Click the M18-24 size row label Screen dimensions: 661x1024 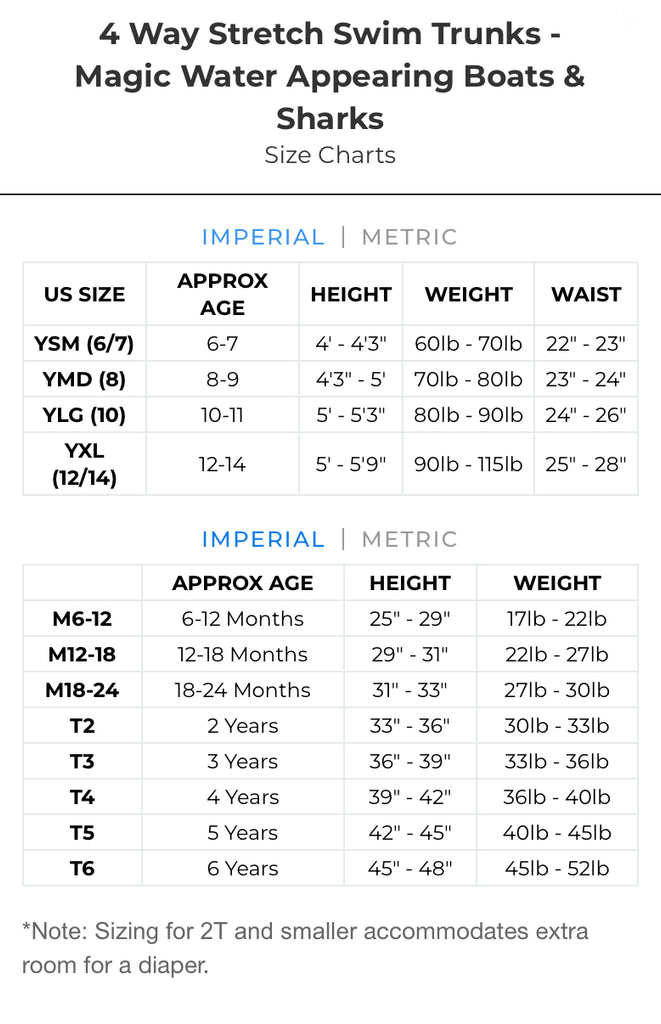82,690
